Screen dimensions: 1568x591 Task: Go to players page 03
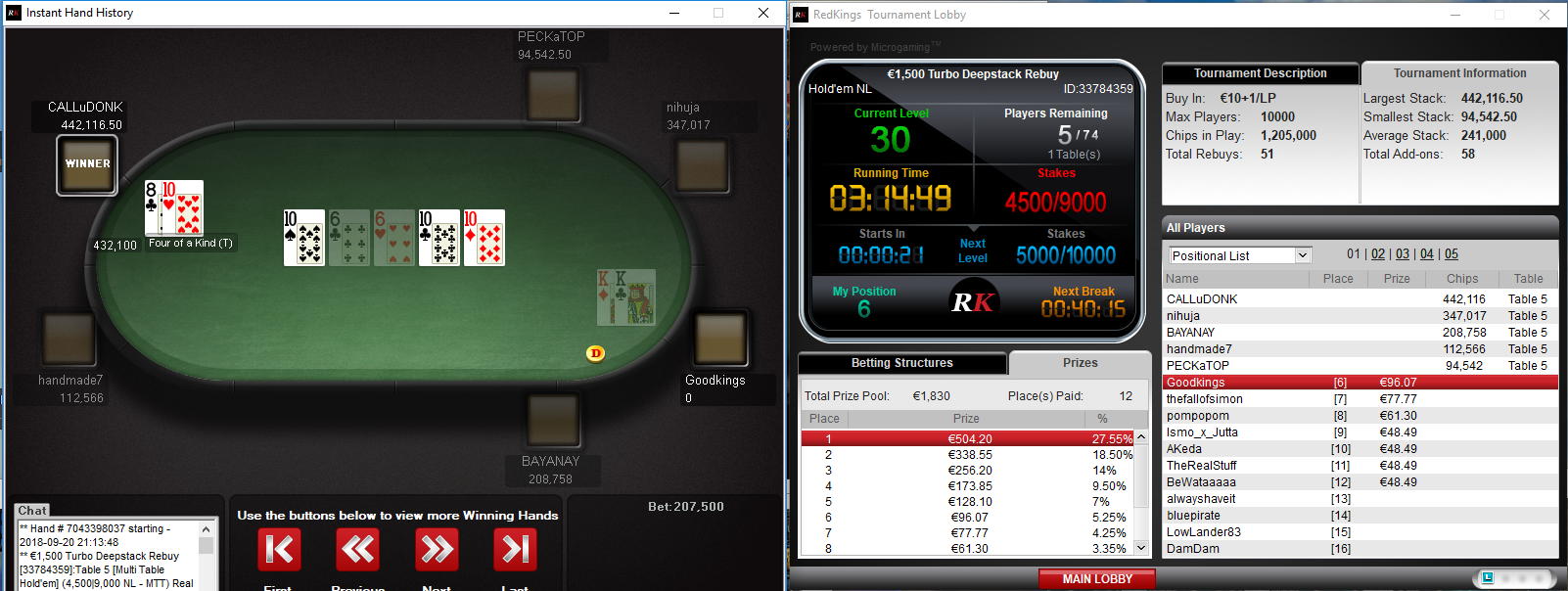tap(1403, 254)
